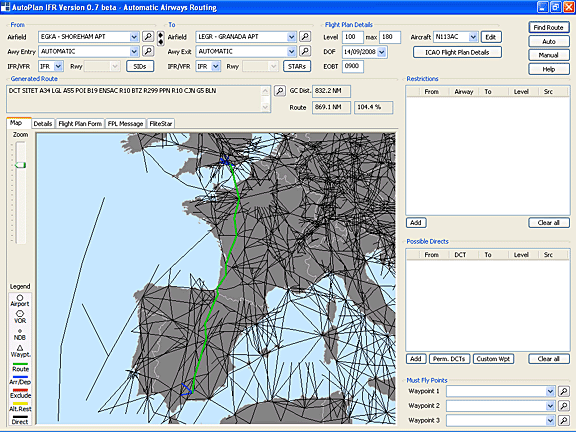Click the search icon for Waypoint 1
The width and height of the screenshot is (576, 432).
564,391
